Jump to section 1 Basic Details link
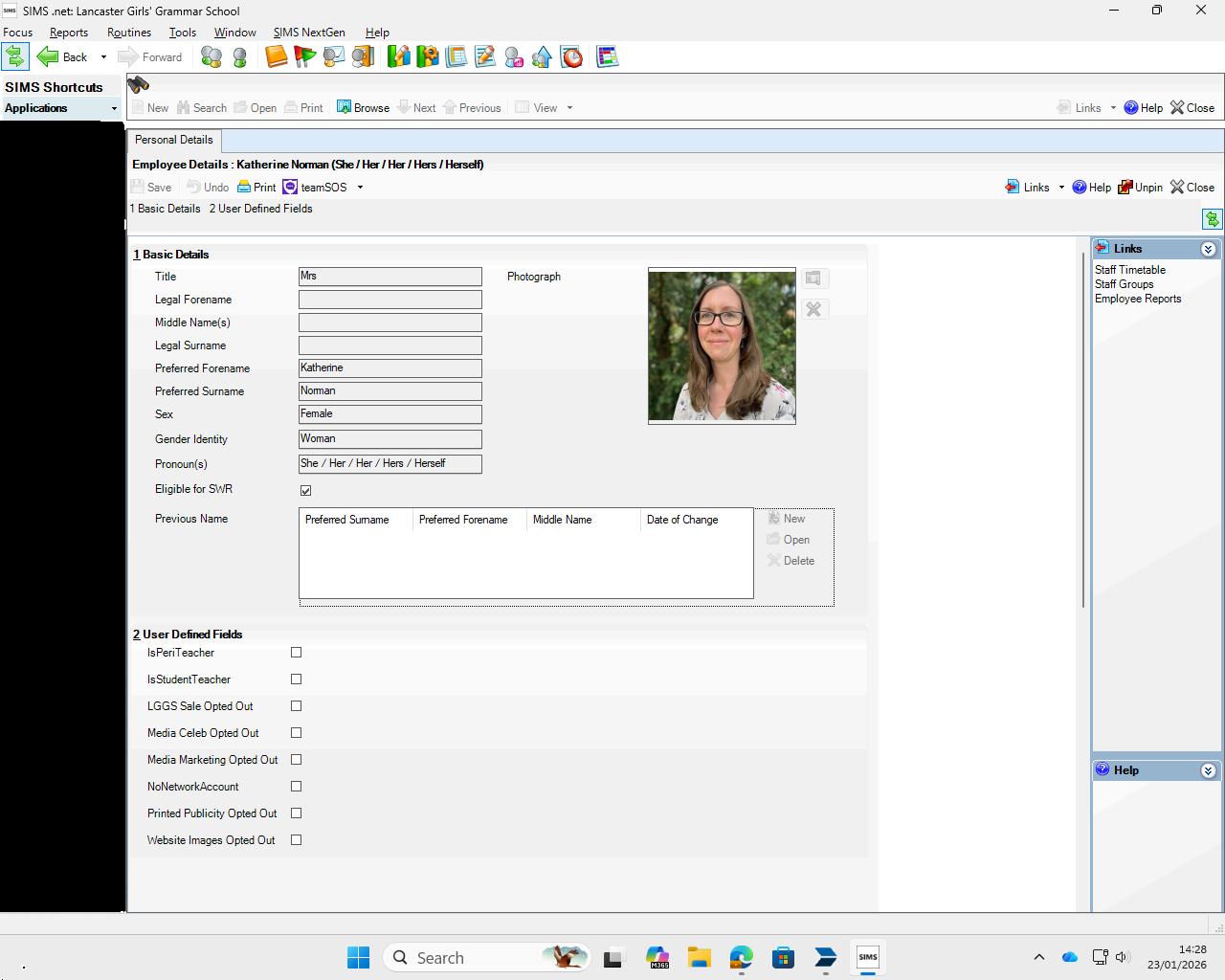This screenshot has height=980, width=1225. (x=166, y=209)
